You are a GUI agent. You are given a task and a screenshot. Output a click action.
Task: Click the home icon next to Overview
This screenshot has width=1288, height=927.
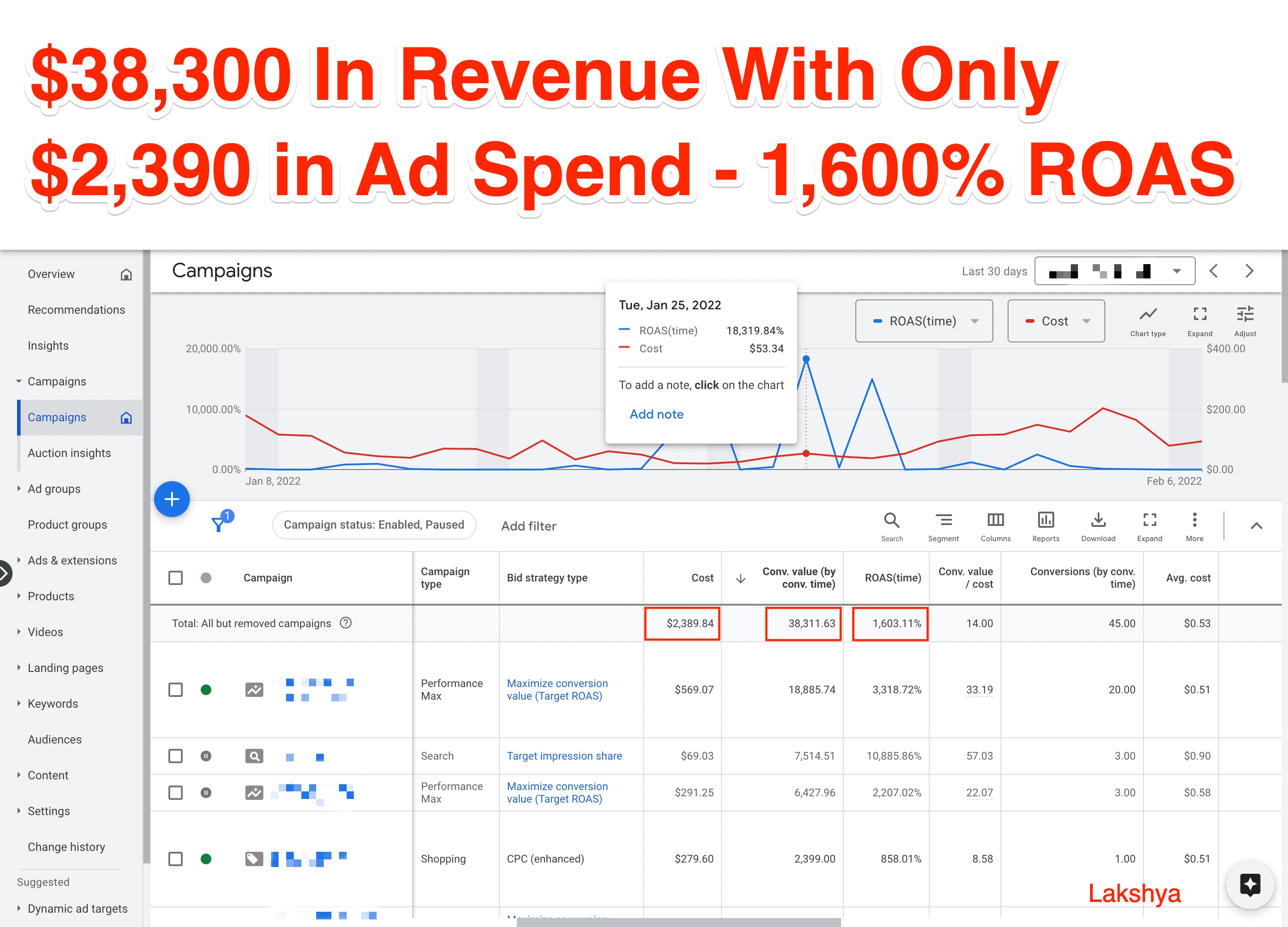click(126, 275)
